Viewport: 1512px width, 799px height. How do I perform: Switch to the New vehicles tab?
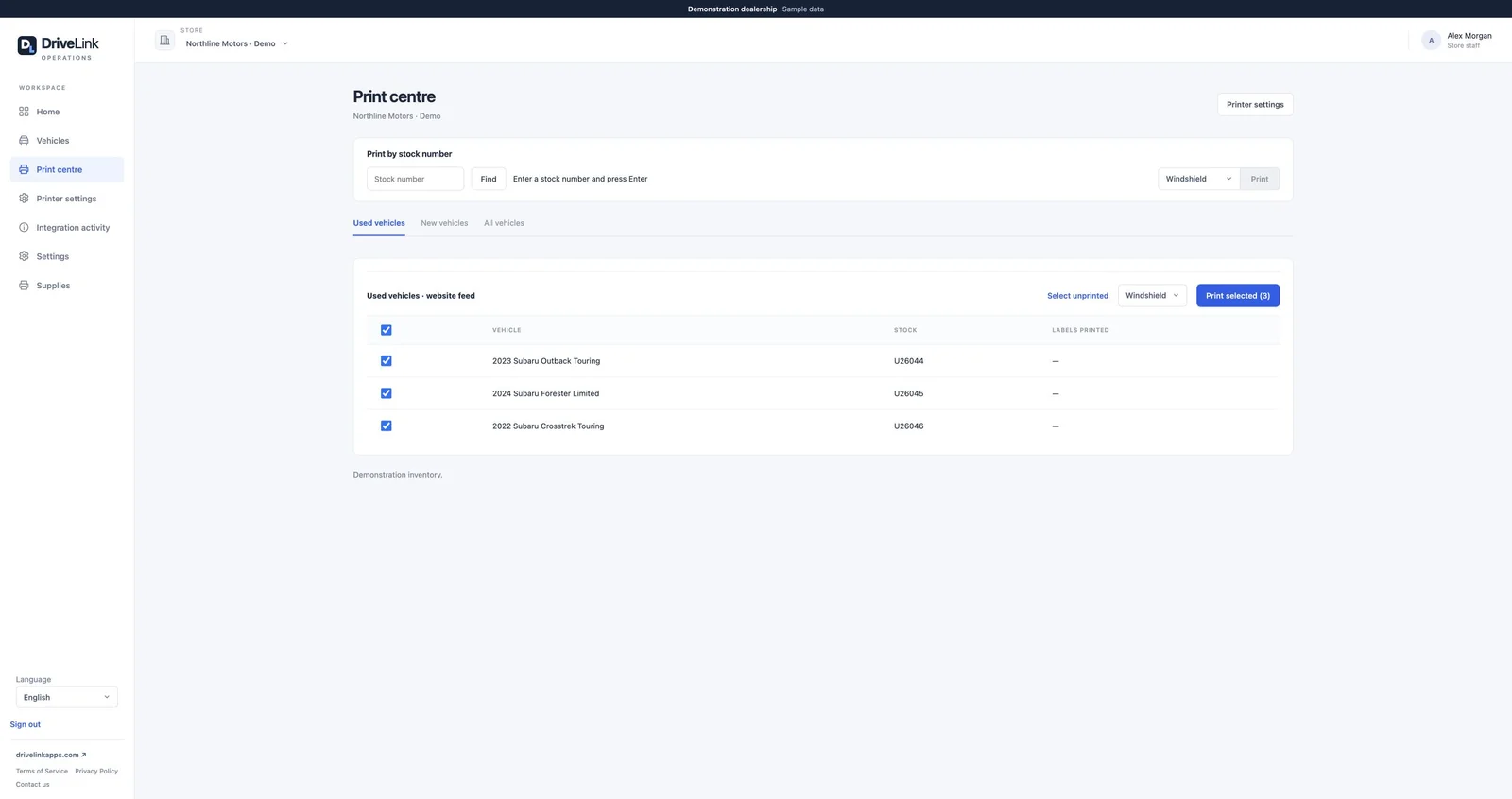[x=444, y=223]
